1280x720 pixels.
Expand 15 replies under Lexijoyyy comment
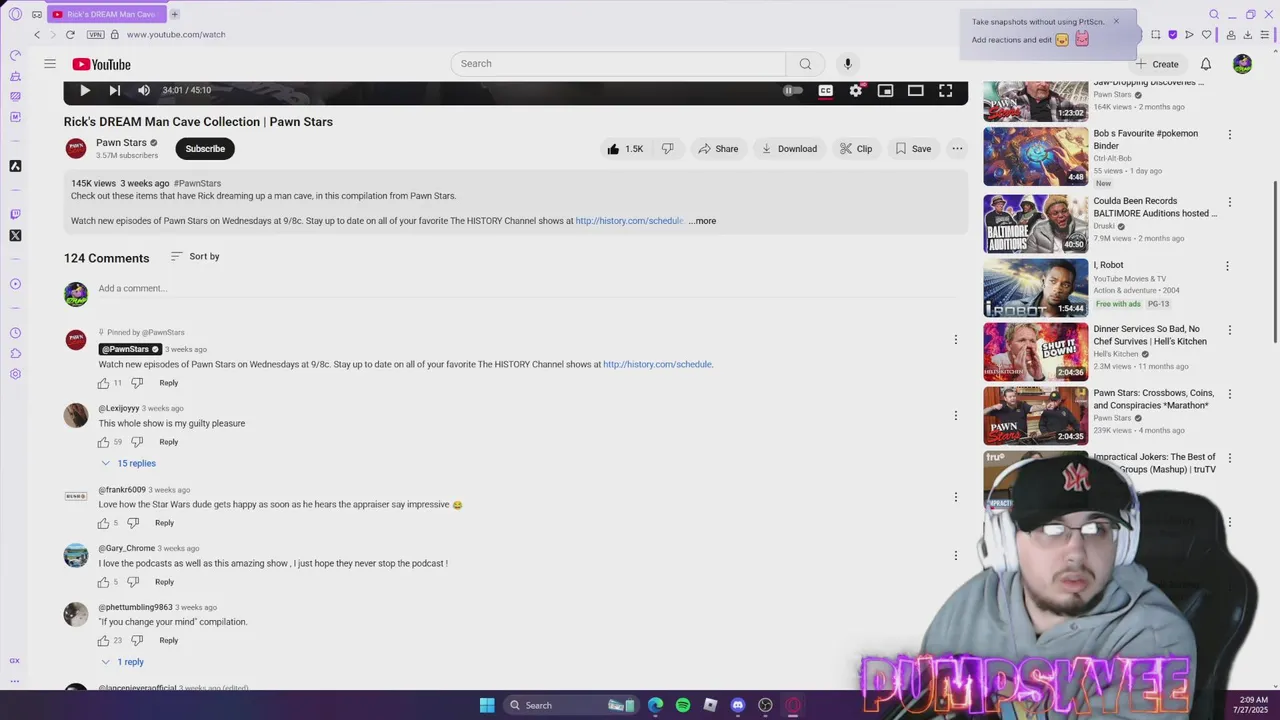pyautogui.click(x=129, y=464)
